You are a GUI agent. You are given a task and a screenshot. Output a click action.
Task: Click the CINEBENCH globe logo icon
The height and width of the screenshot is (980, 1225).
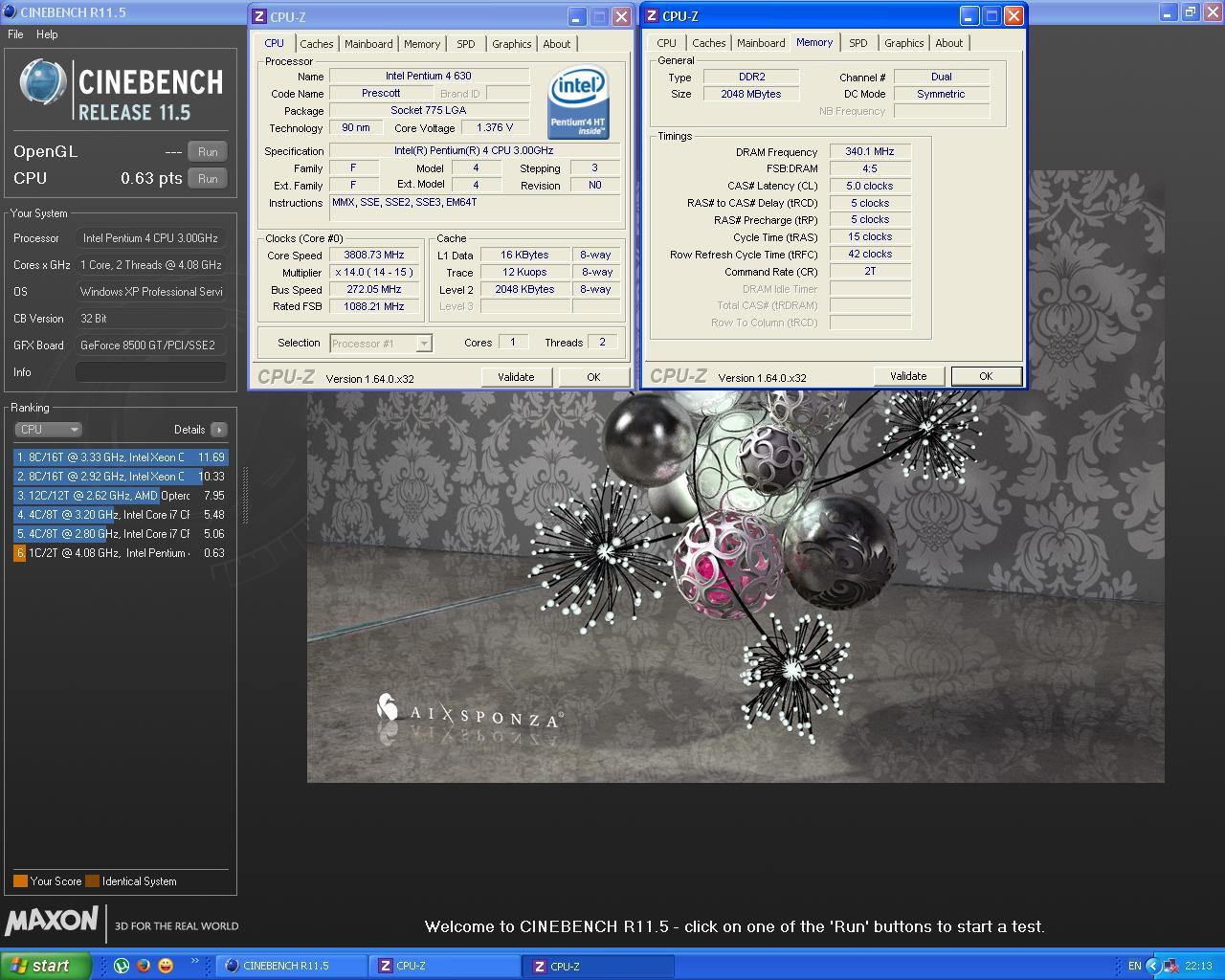[x=42, y=82]
